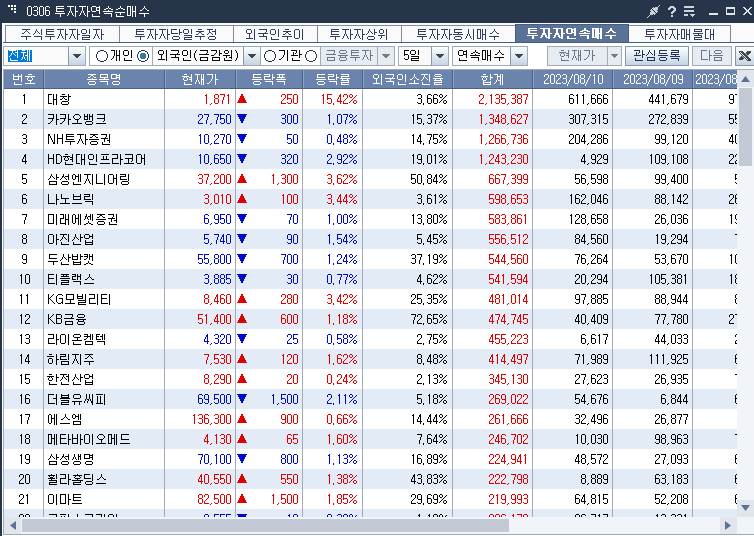Click the down arrow icon in 두산밥캣 row
754x536 pixels.
point(242,259)
